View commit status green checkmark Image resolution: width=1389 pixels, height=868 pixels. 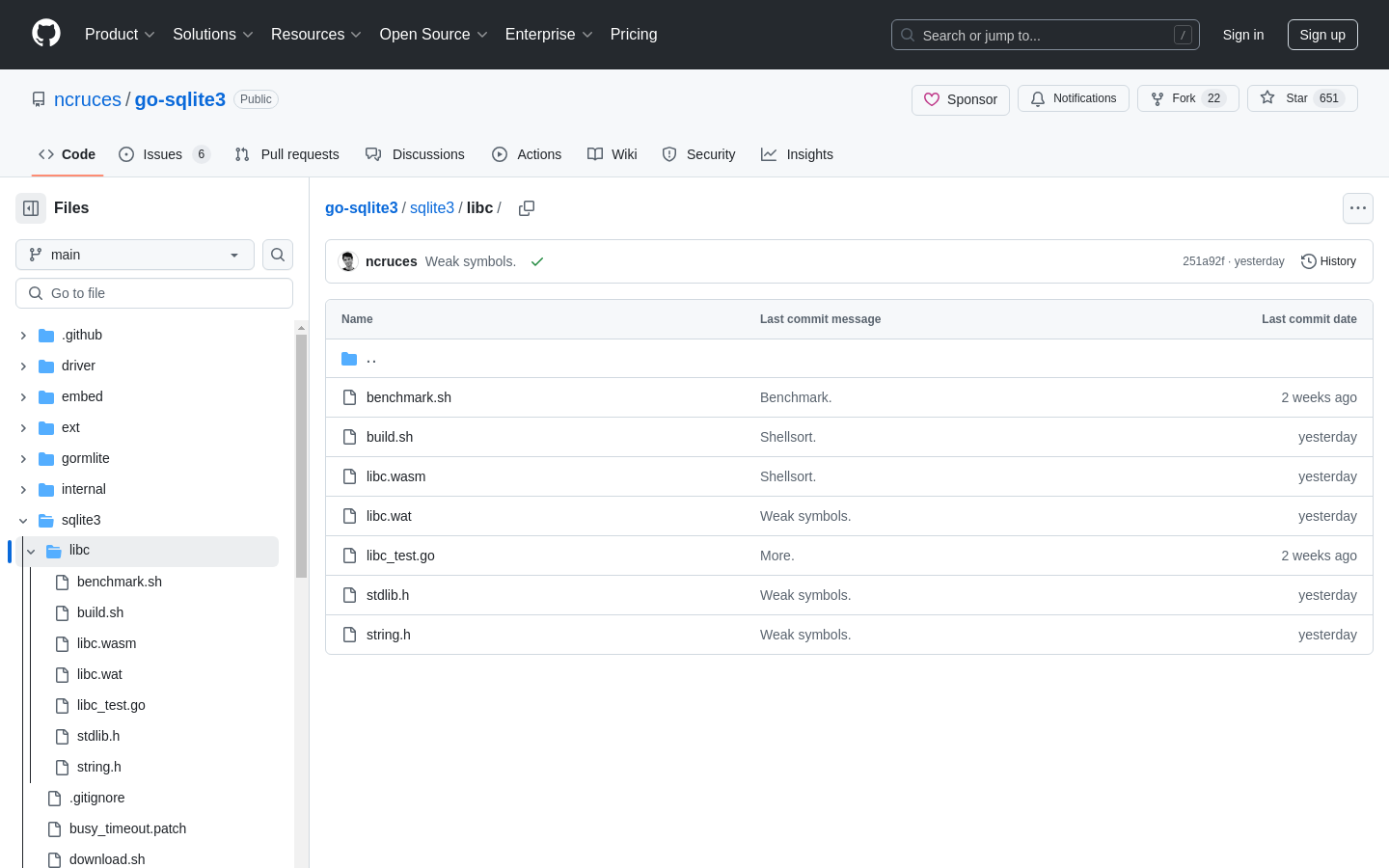(537, 261)
